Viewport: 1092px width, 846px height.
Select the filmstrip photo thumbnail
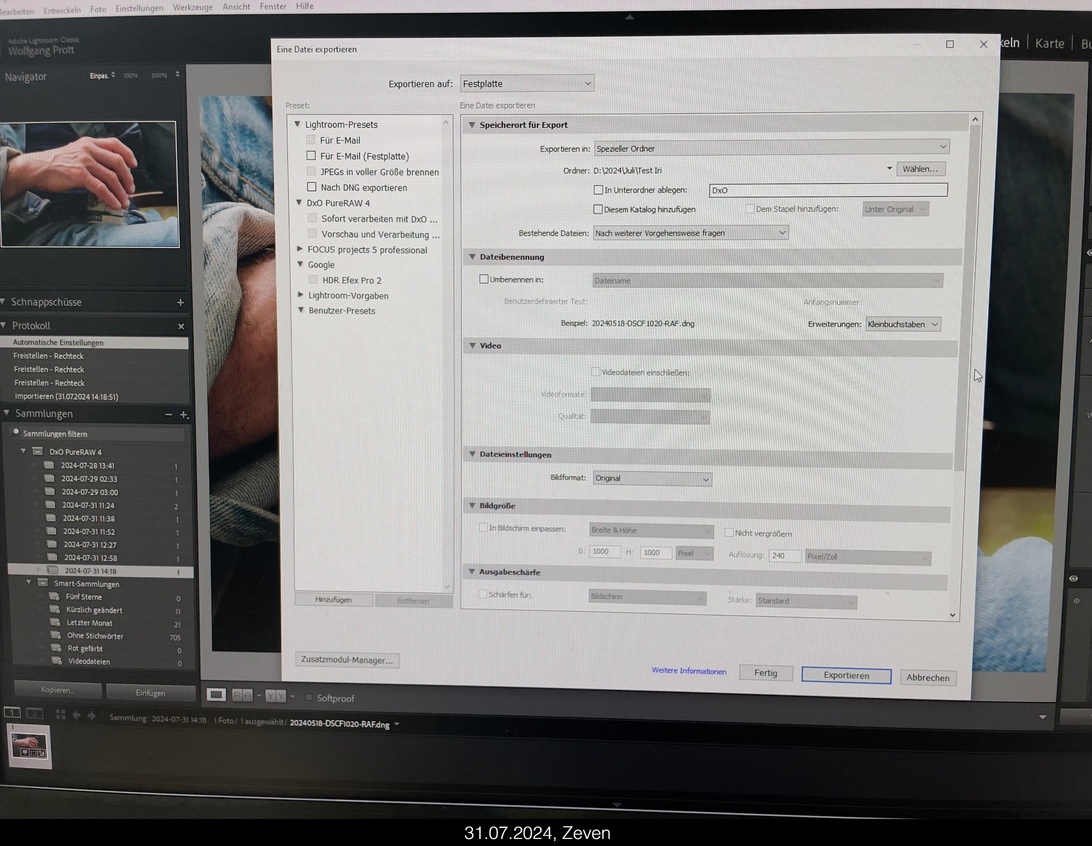(x=29, y=744)
